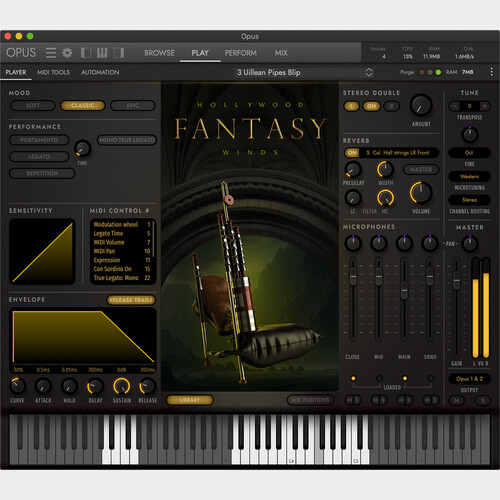Viewport: 500px width, 500px height.
Task: Click the Library button
Action: (190, 400)
